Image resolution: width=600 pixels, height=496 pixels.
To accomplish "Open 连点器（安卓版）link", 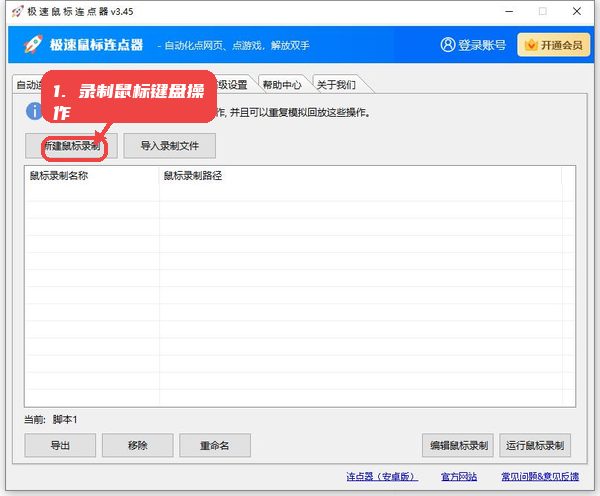I will pyautogui.click(x=382, y=476).
